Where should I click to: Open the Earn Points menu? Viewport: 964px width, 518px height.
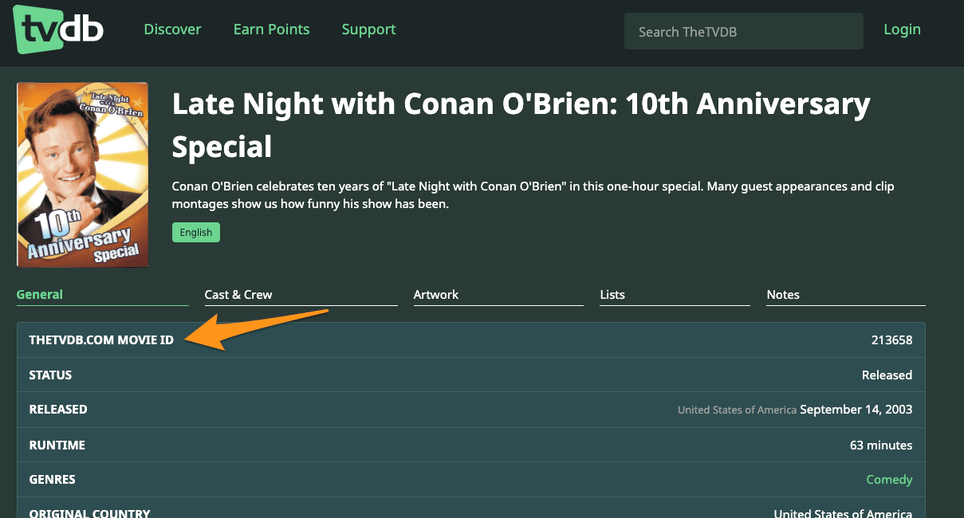271,29
